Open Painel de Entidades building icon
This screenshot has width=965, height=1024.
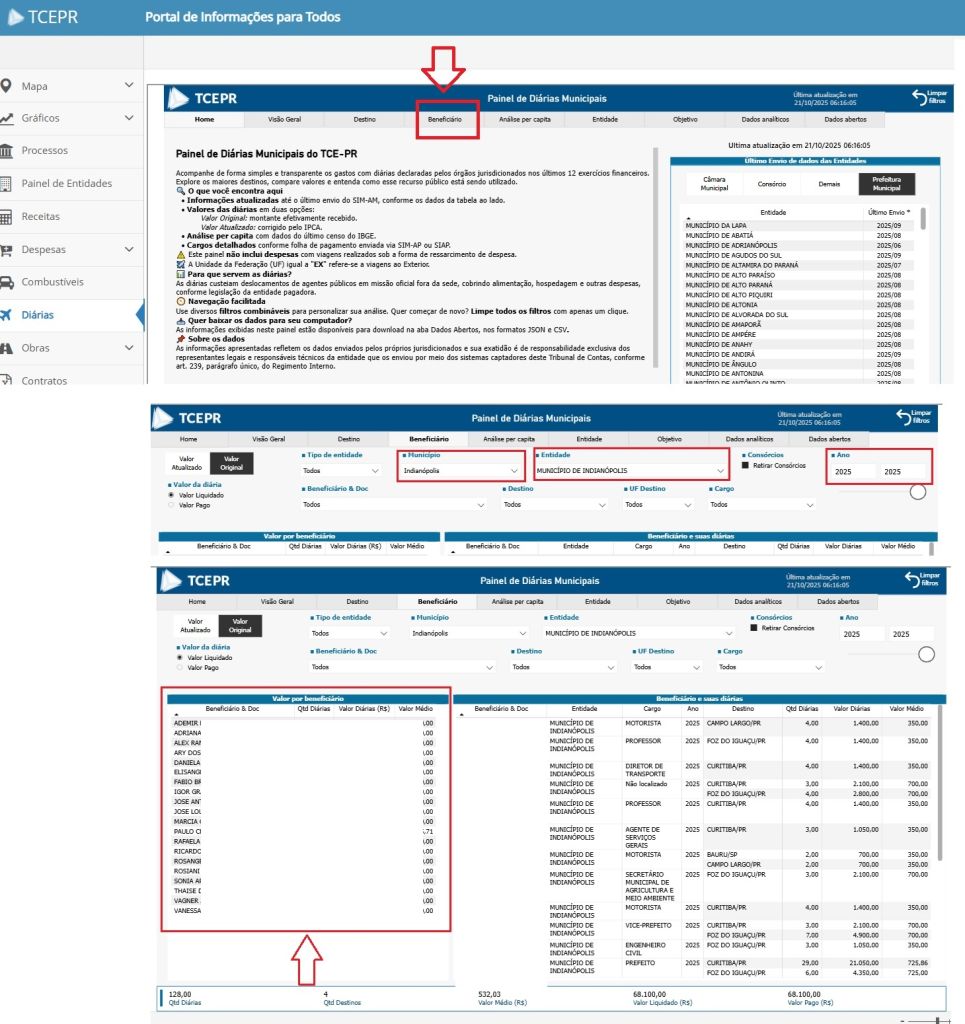coord(8,184)
